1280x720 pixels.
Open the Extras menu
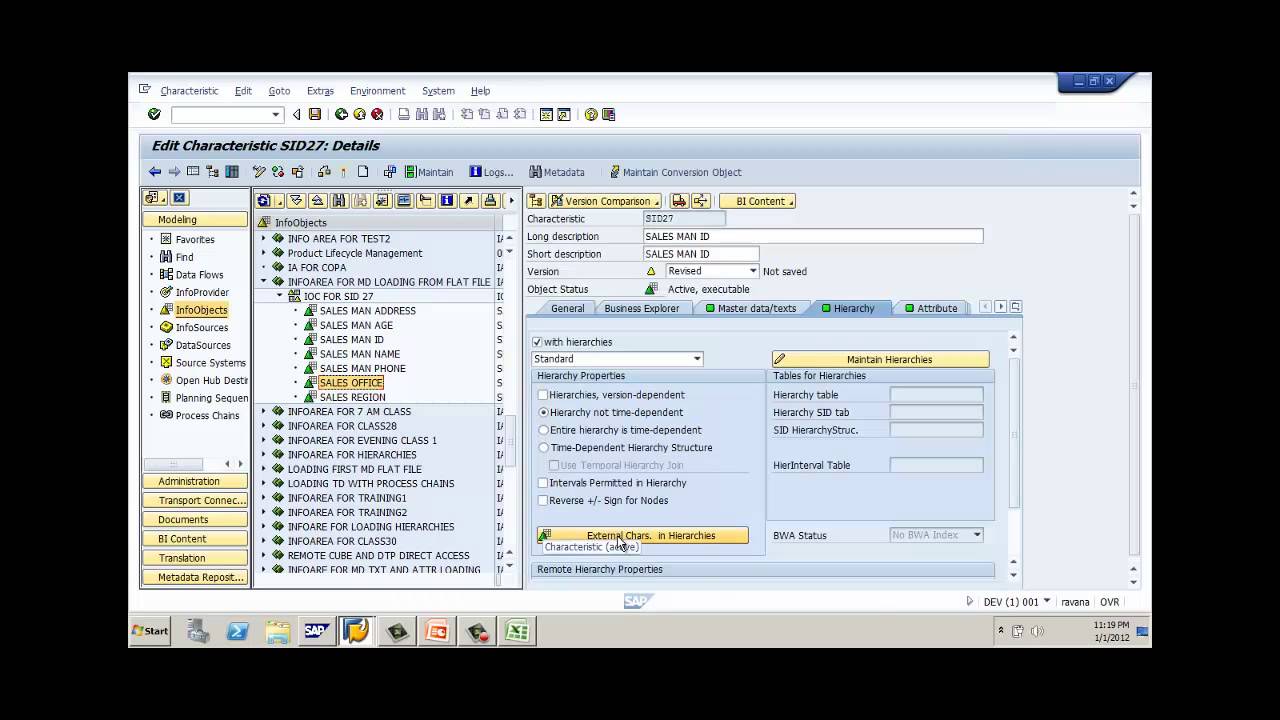click(320, 91)
